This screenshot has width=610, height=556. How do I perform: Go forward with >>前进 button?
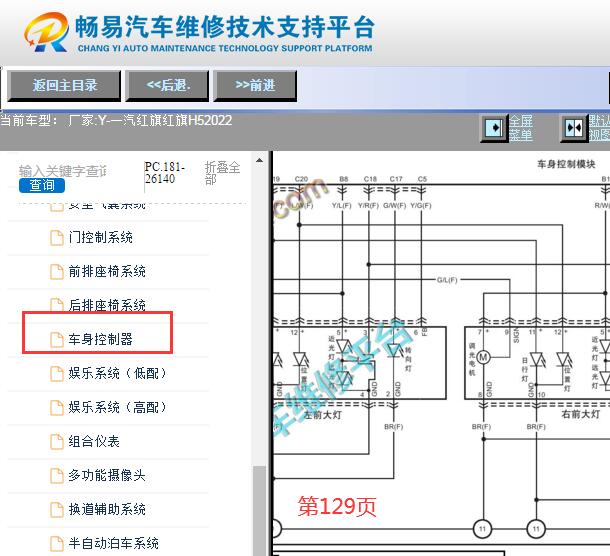tap(255, 86)
